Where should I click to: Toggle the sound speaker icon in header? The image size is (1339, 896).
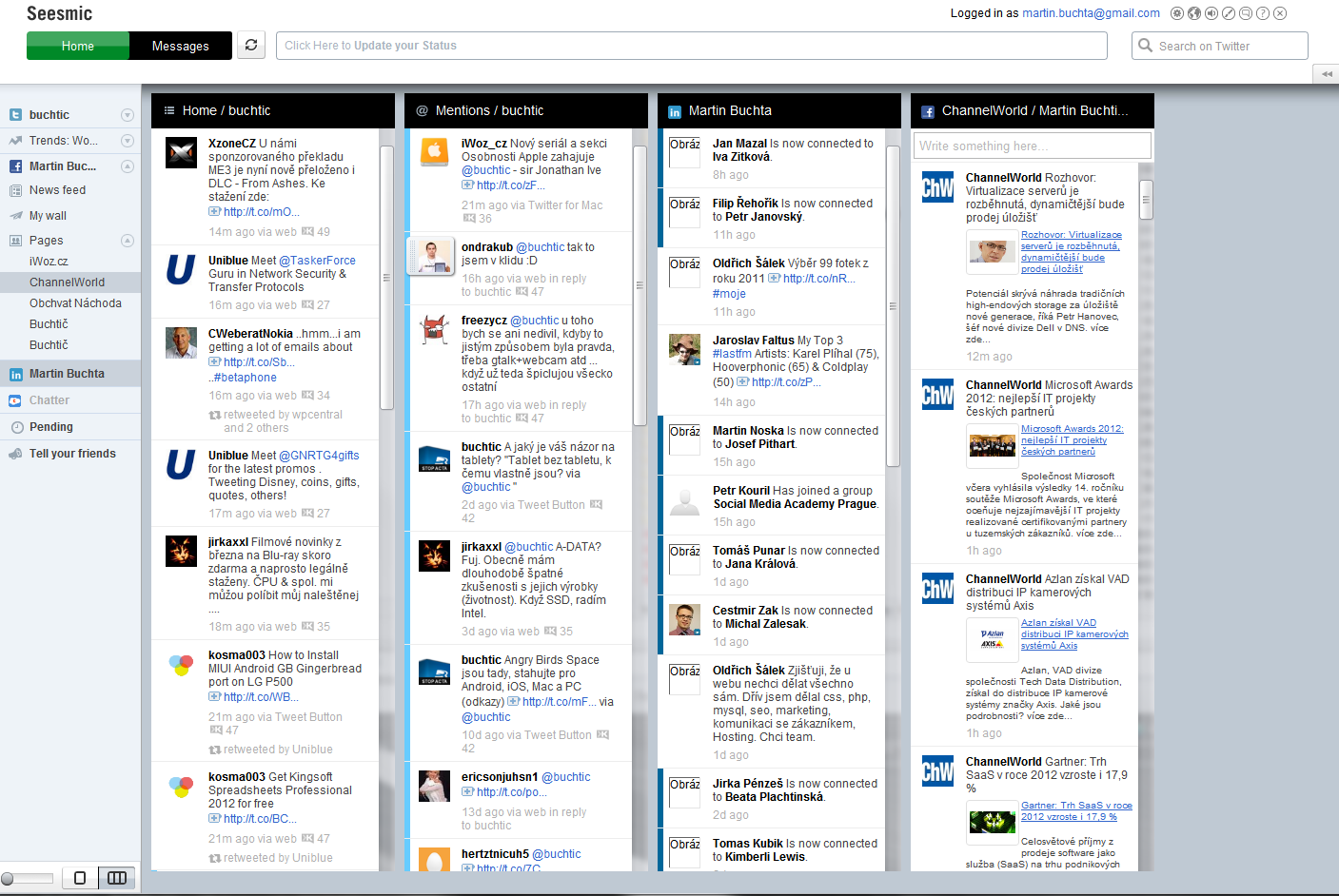click(1211, 13)
